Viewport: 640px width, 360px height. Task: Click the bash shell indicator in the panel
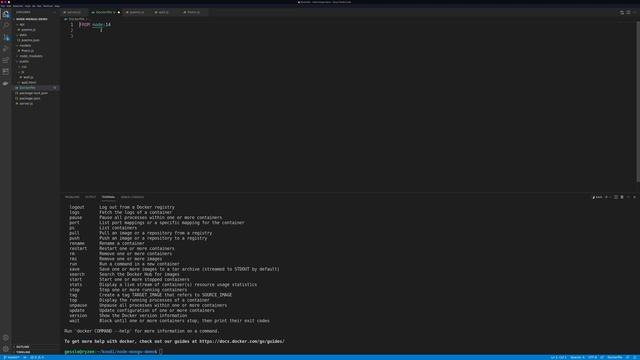pyautogui.click(x=598, y=197)
